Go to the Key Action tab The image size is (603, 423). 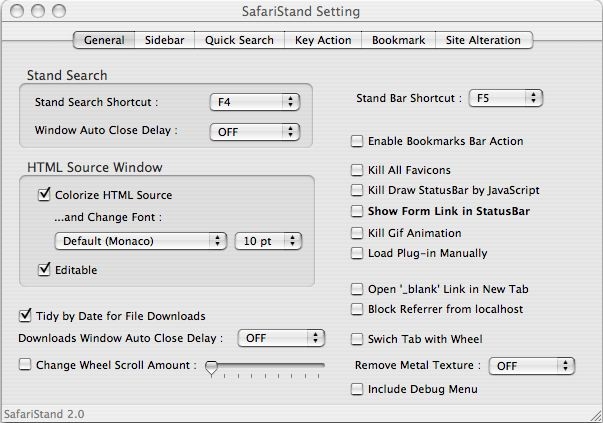323,40
